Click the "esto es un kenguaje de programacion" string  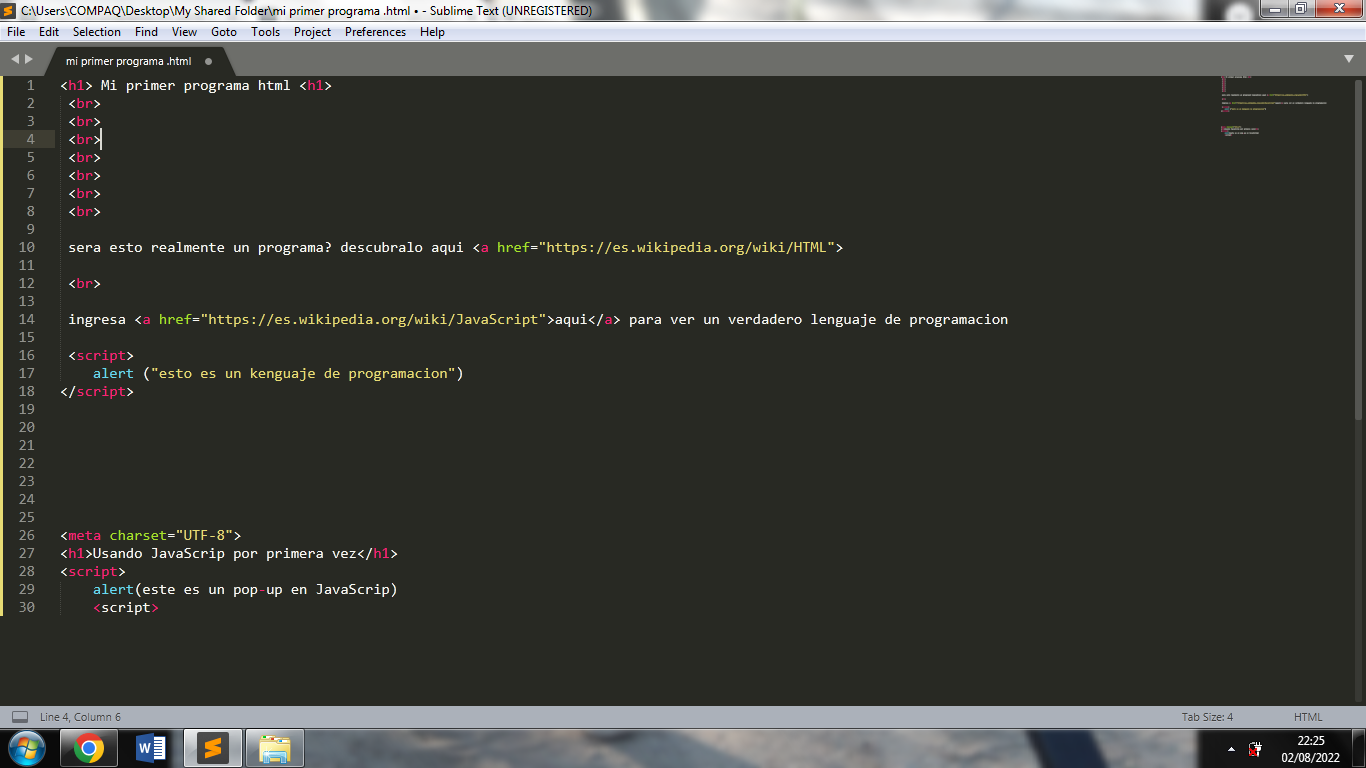303,373
